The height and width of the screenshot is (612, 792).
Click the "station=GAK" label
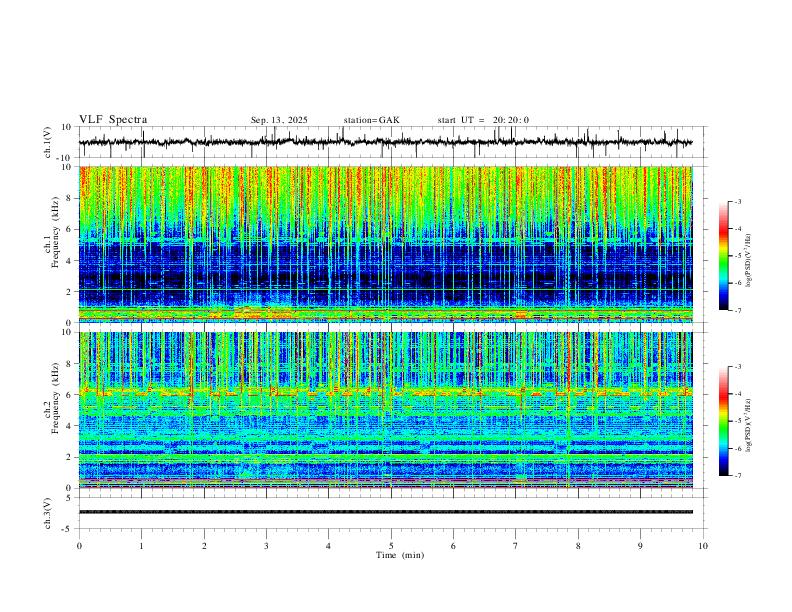pos(371,120)
